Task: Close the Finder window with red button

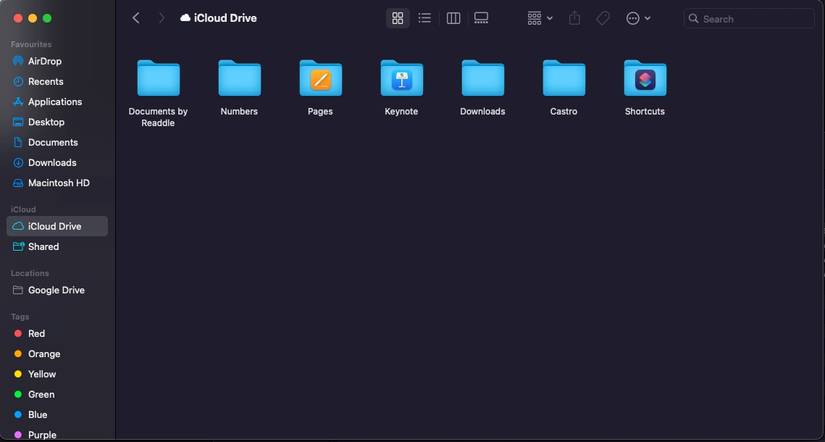Action: [x=18, y=18]
